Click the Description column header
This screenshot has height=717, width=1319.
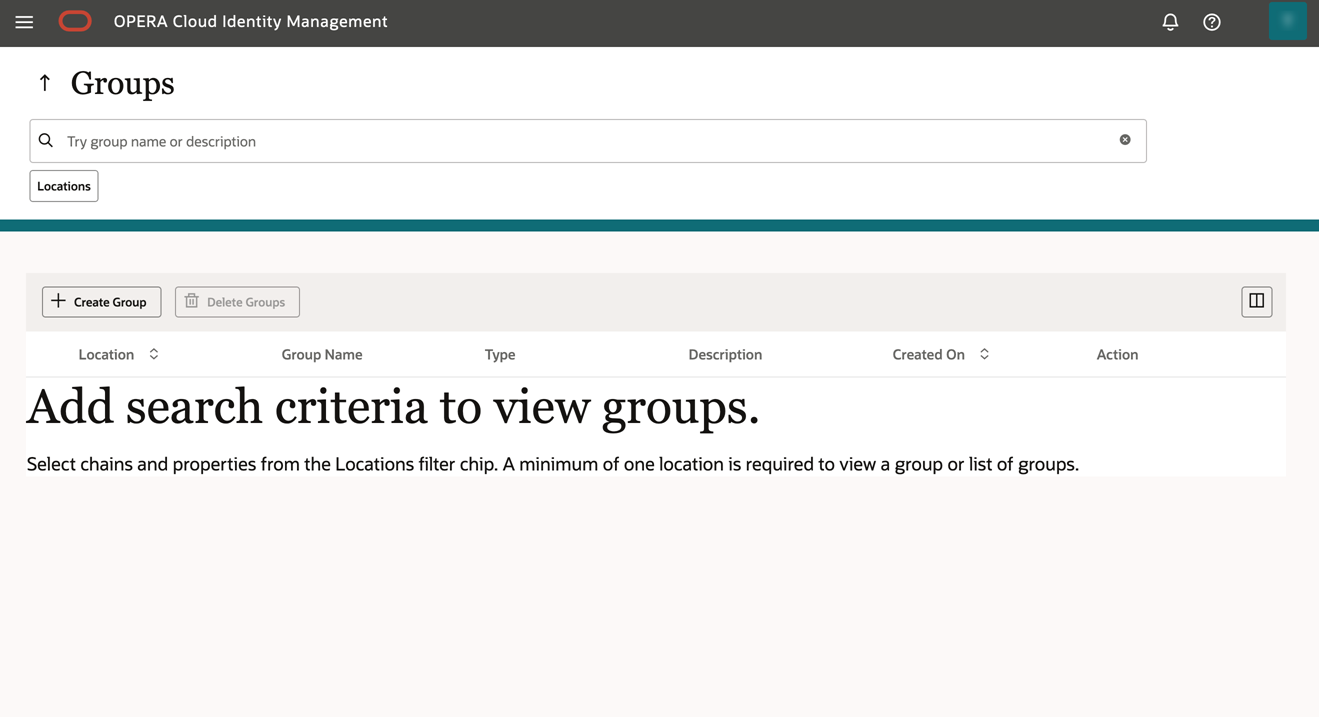coord(725,355)
